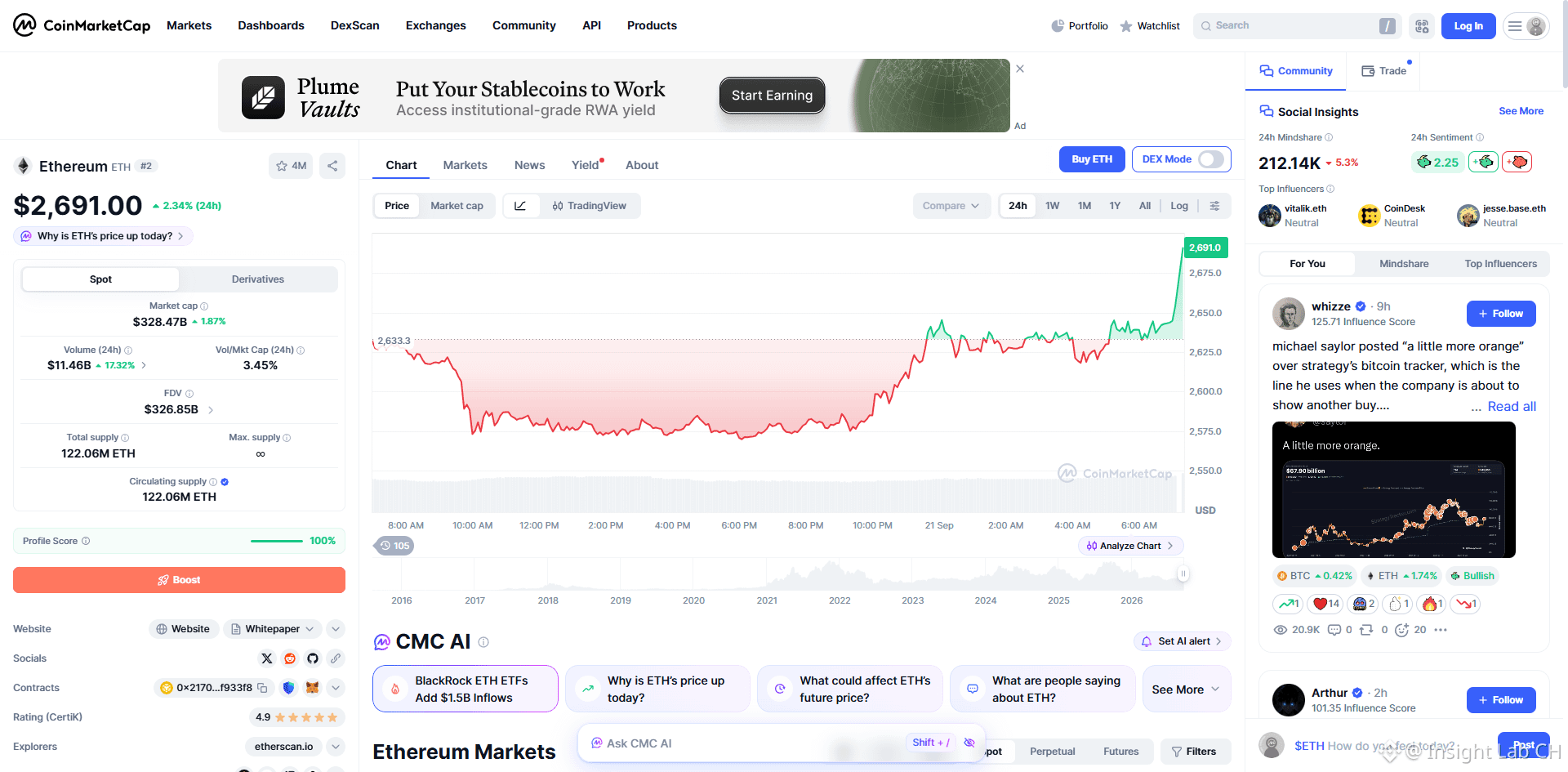Switch to Derivatives data view
This screenshot has width=1568, height=772.
coord(258,279)
